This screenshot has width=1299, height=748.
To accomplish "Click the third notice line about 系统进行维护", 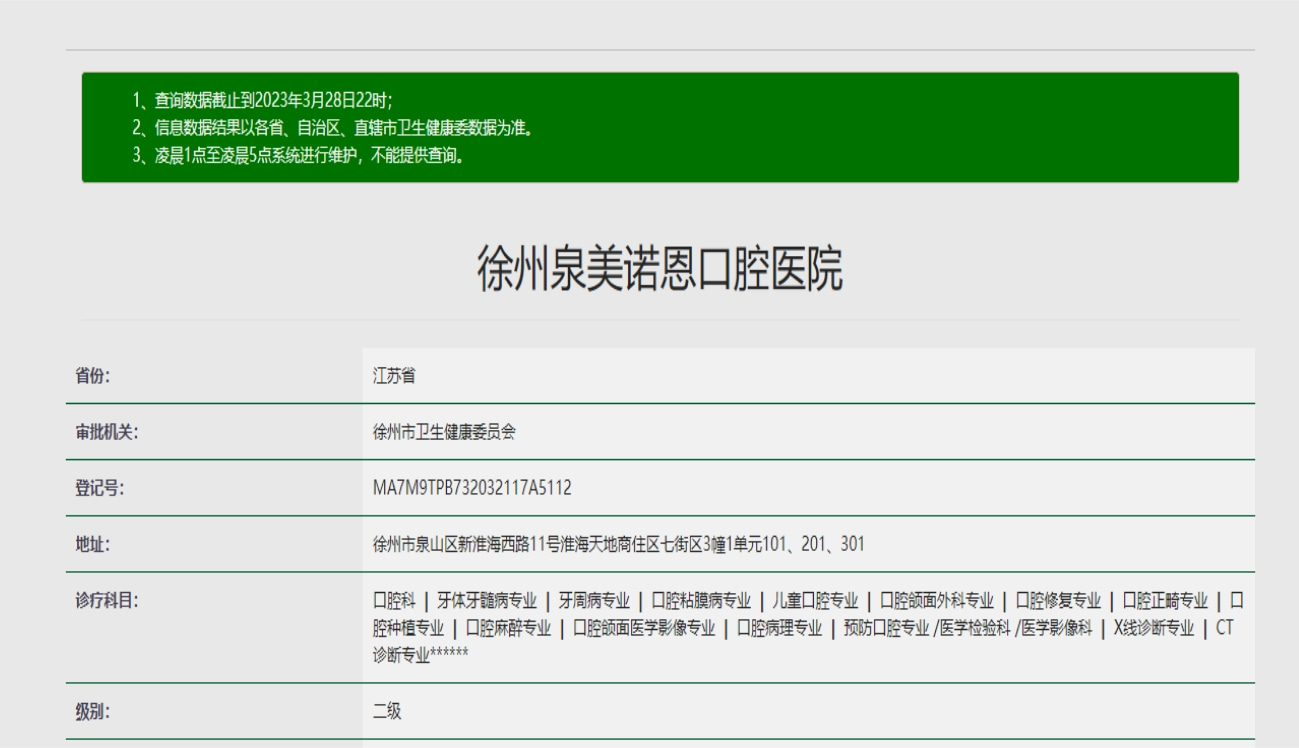I will click(x=297, y=156).
